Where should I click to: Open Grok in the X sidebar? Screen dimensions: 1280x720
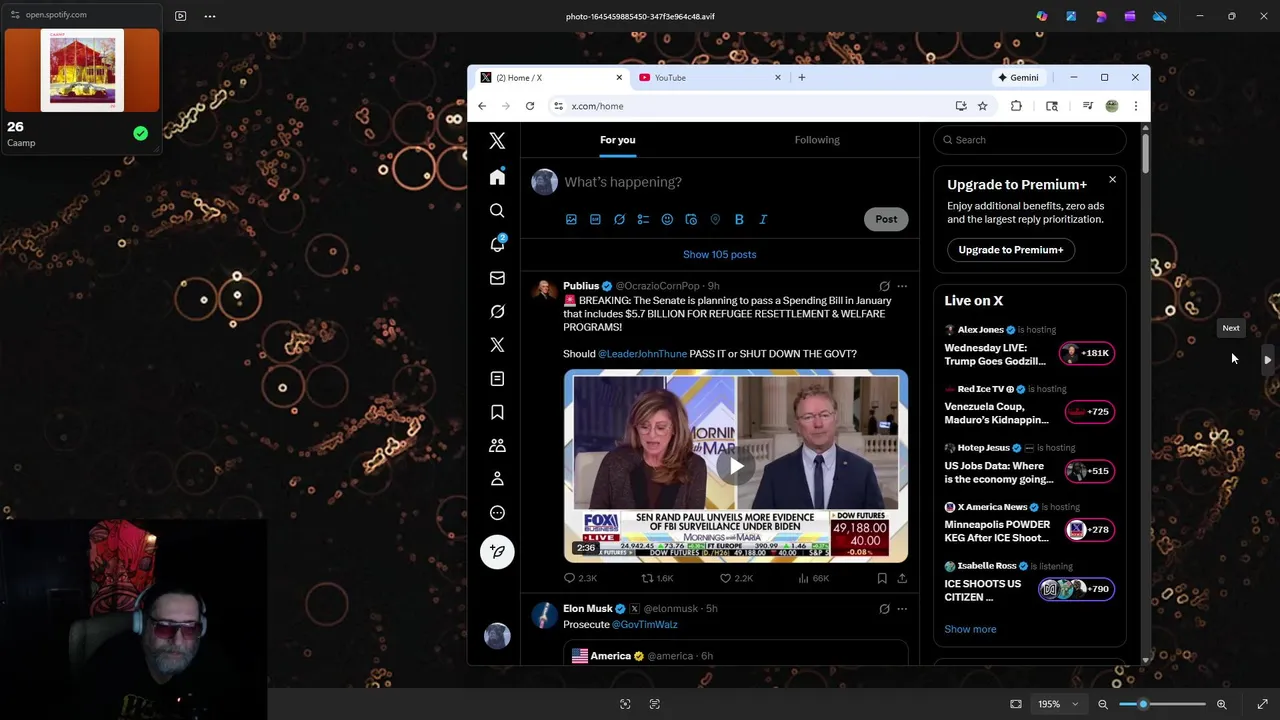pyautogui.click(x=497, y=312)
